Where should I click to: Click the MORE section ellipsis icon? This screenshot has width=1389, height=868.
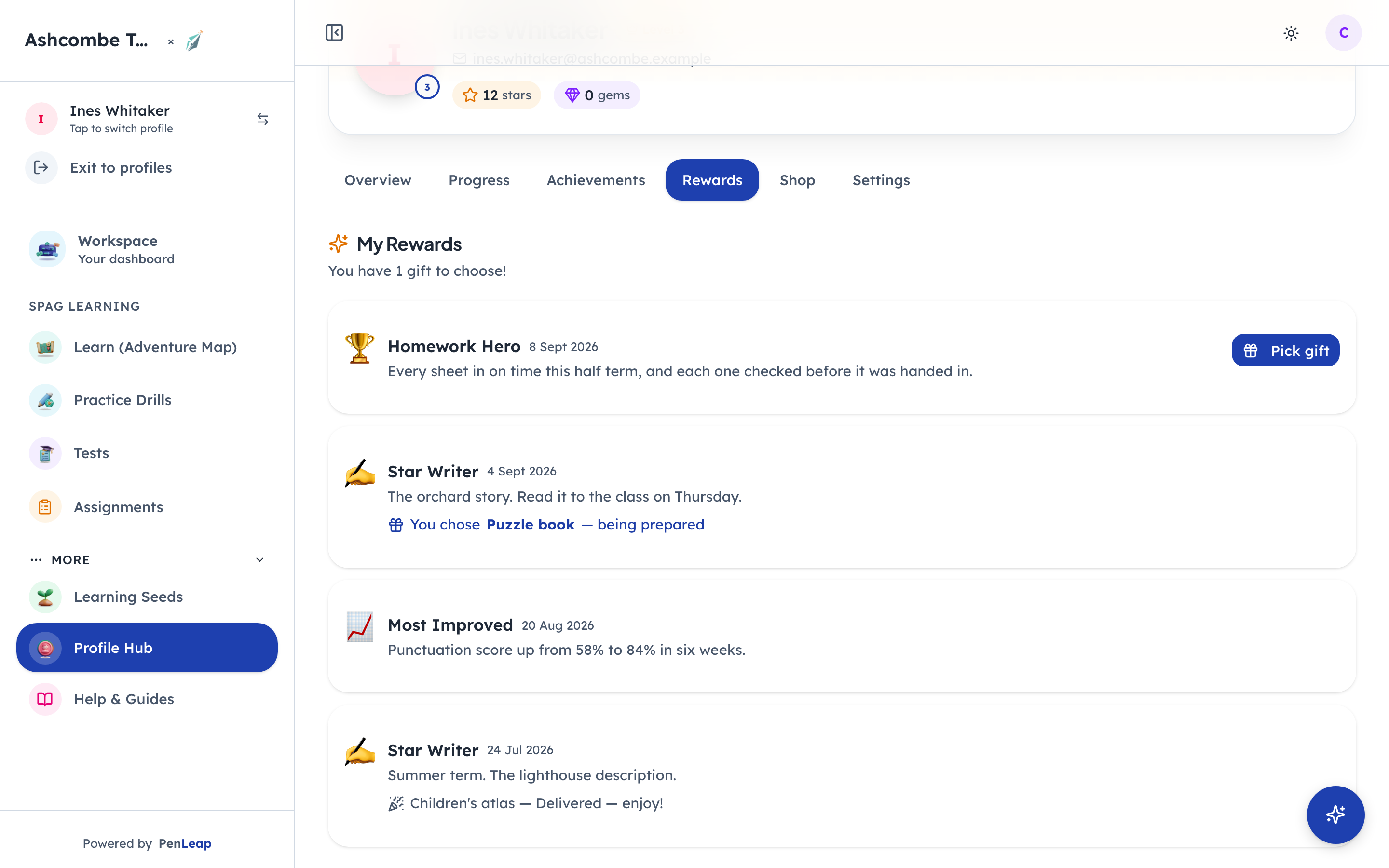pyautogui.click(x=36, y=560)
